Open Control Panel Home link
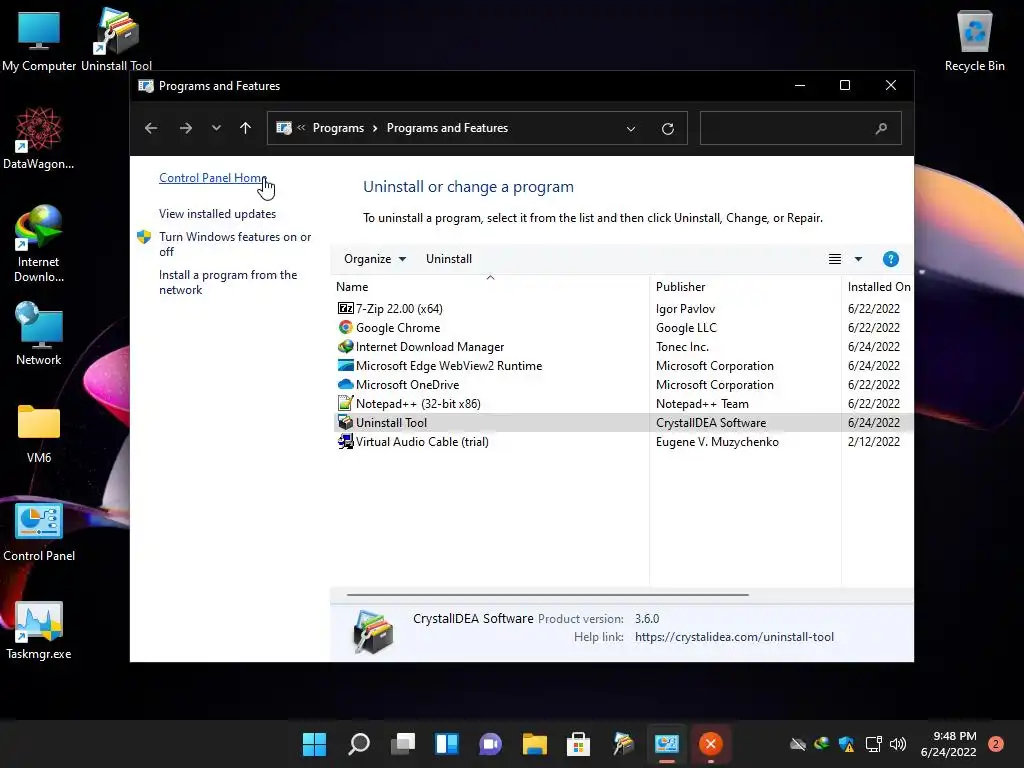Image resolution: width=1024 pixels, height=768 pixels. tap(213, 178)
